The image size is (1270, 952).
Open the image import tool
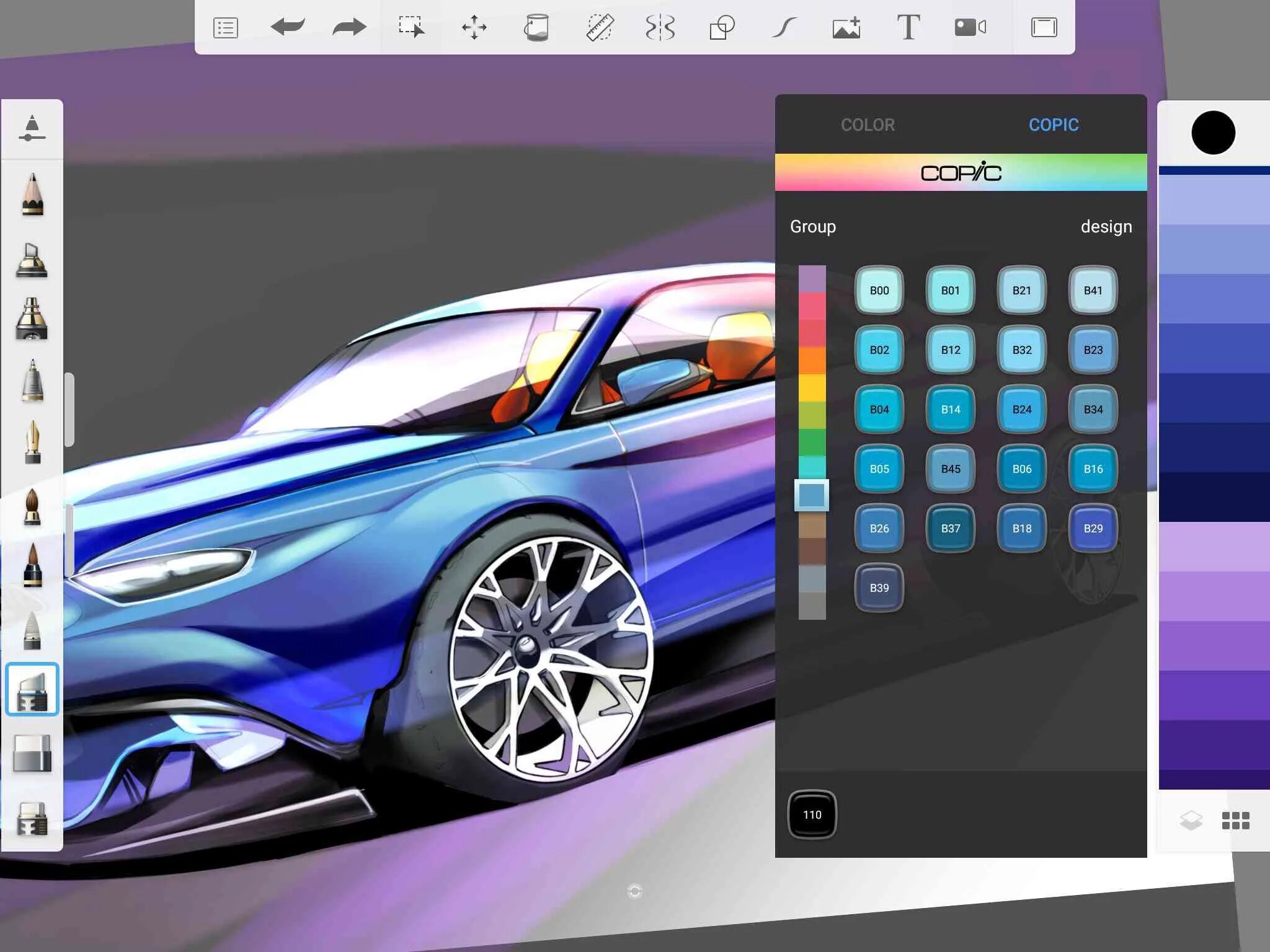coord(847,27)
